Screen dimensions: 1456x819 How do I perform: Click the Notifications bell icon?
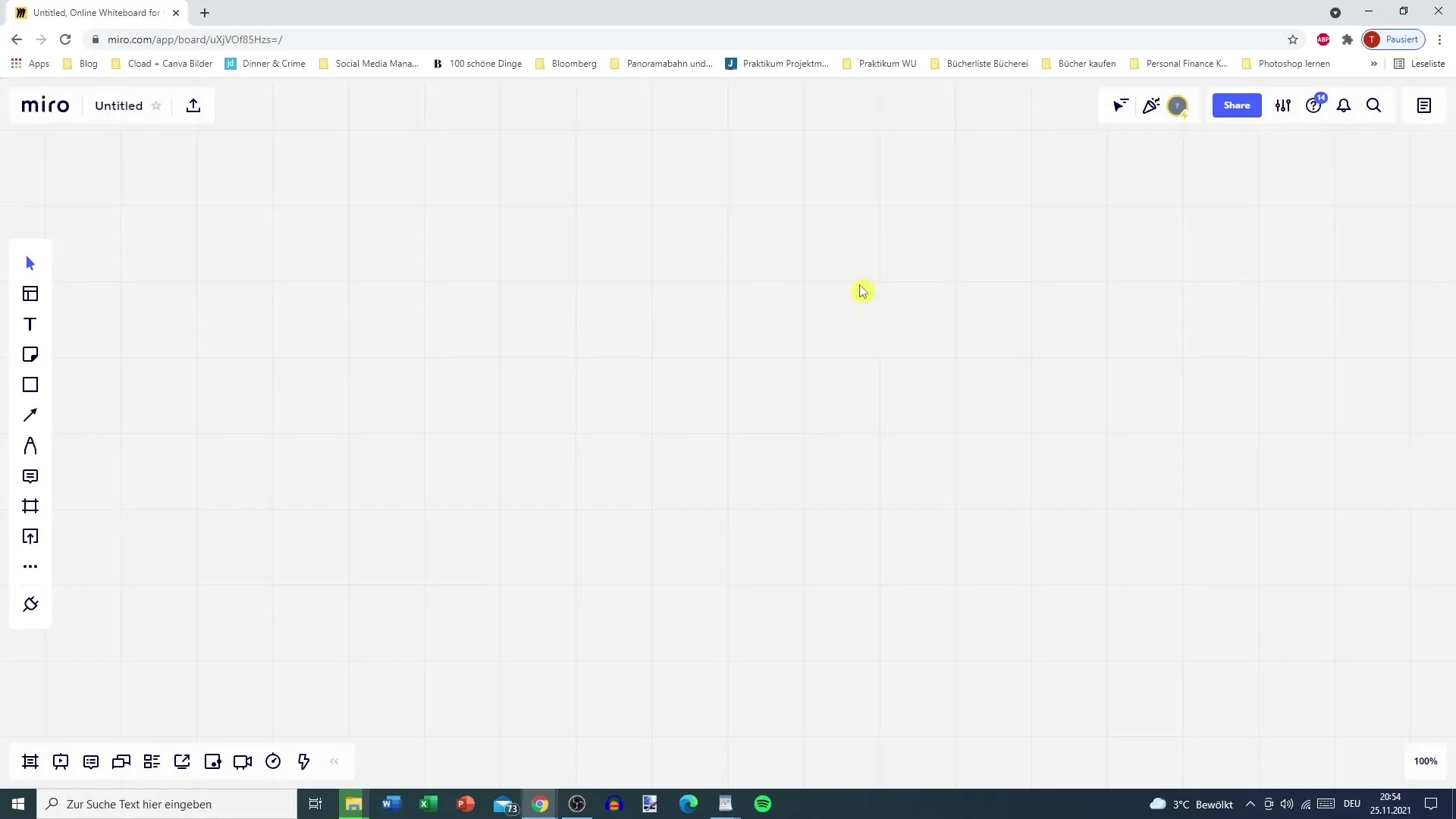pos(1344,106)
